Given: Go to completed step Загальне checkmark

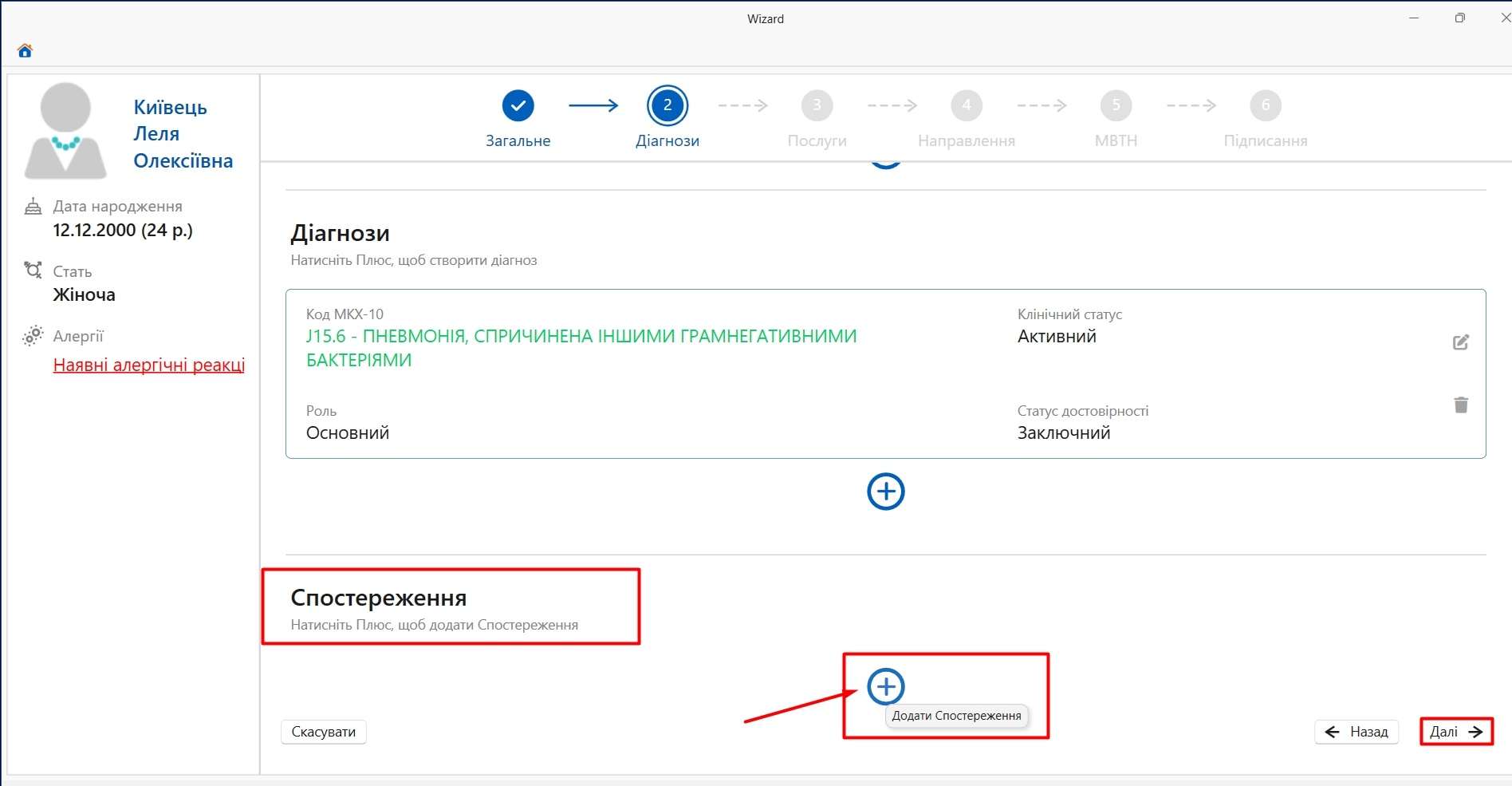Looking at the screenshot, I should (x=518, y=105).
